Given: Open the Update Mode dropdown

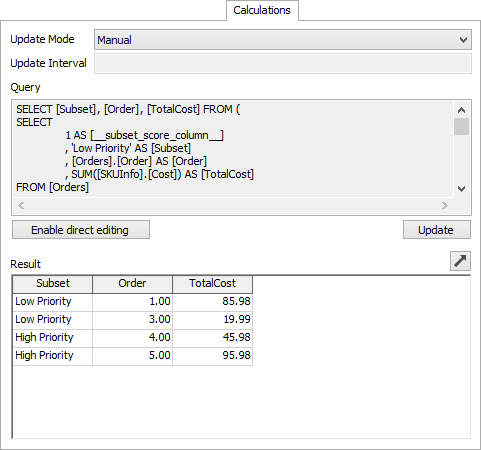Looking at the screenshot, I should click(x=283, y=40).
